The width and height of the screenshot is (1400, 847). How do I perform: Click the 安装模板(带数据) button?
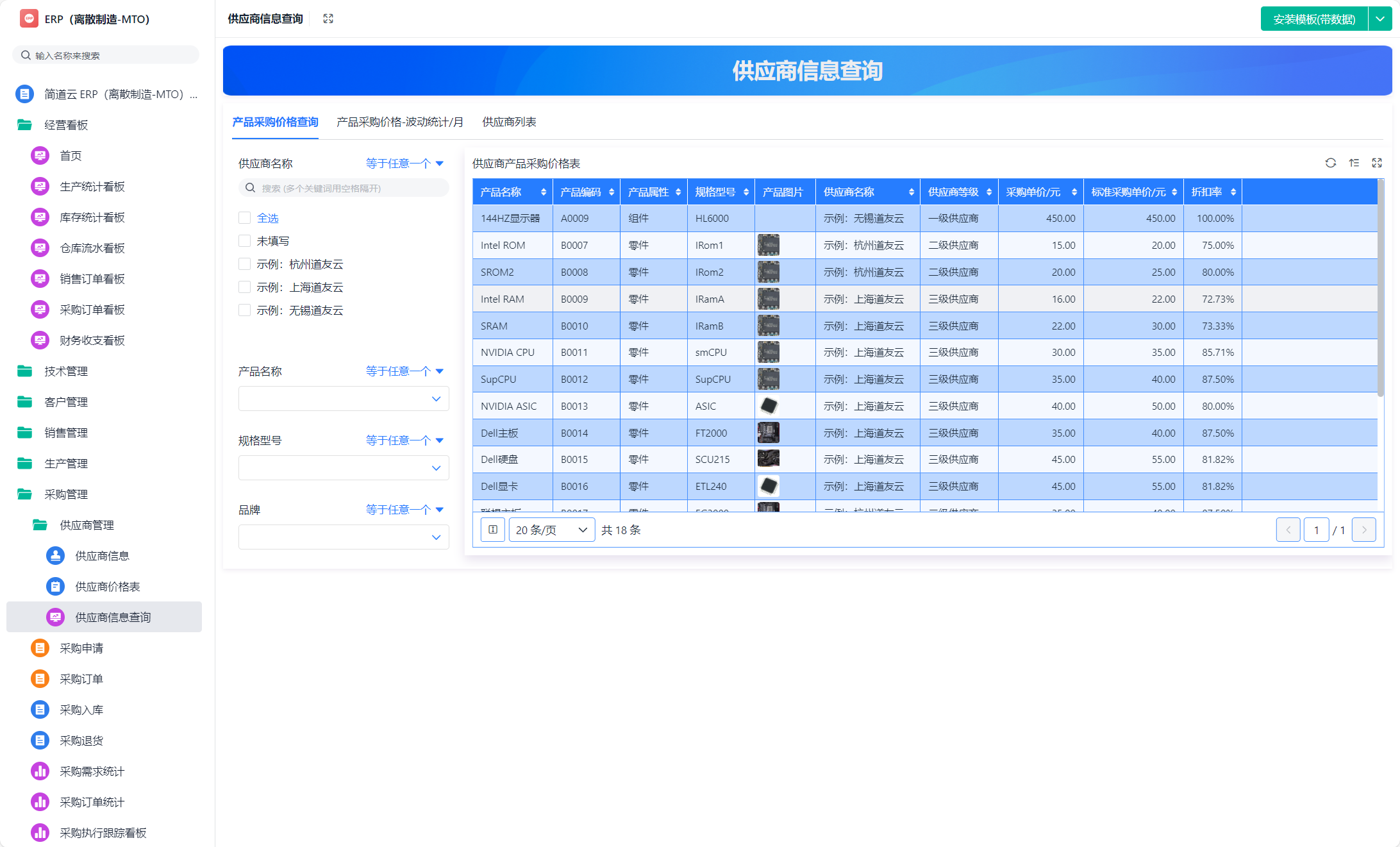(1313, 19)
